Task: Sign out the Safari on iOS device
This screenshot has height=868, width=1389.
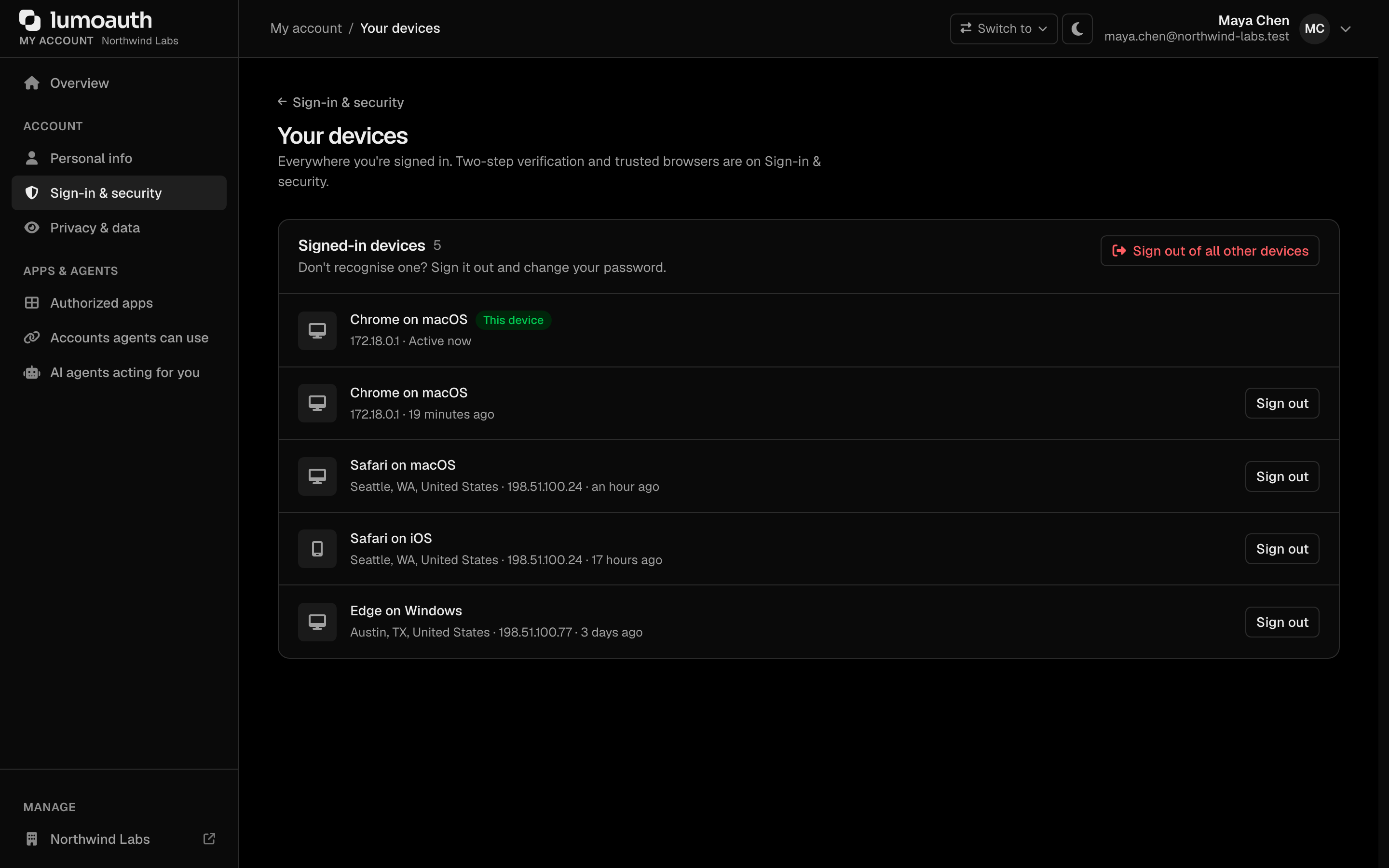Action: tap(1282, 549)
